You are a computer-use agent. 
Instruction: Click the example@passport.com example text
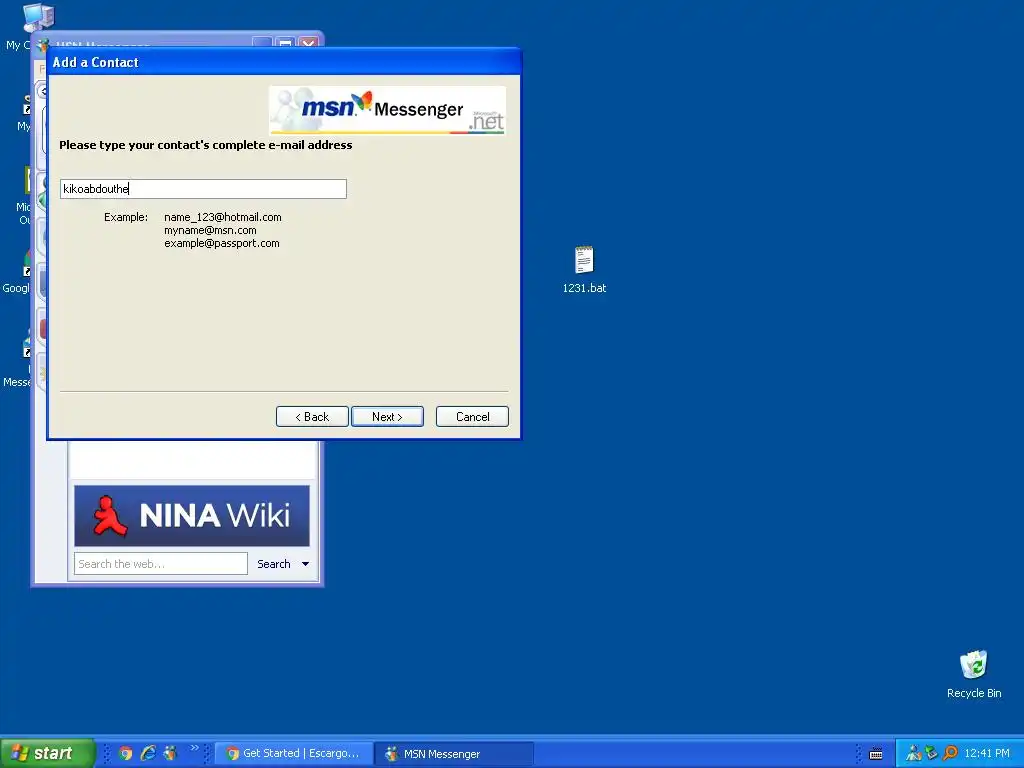[x=222, y=244]
